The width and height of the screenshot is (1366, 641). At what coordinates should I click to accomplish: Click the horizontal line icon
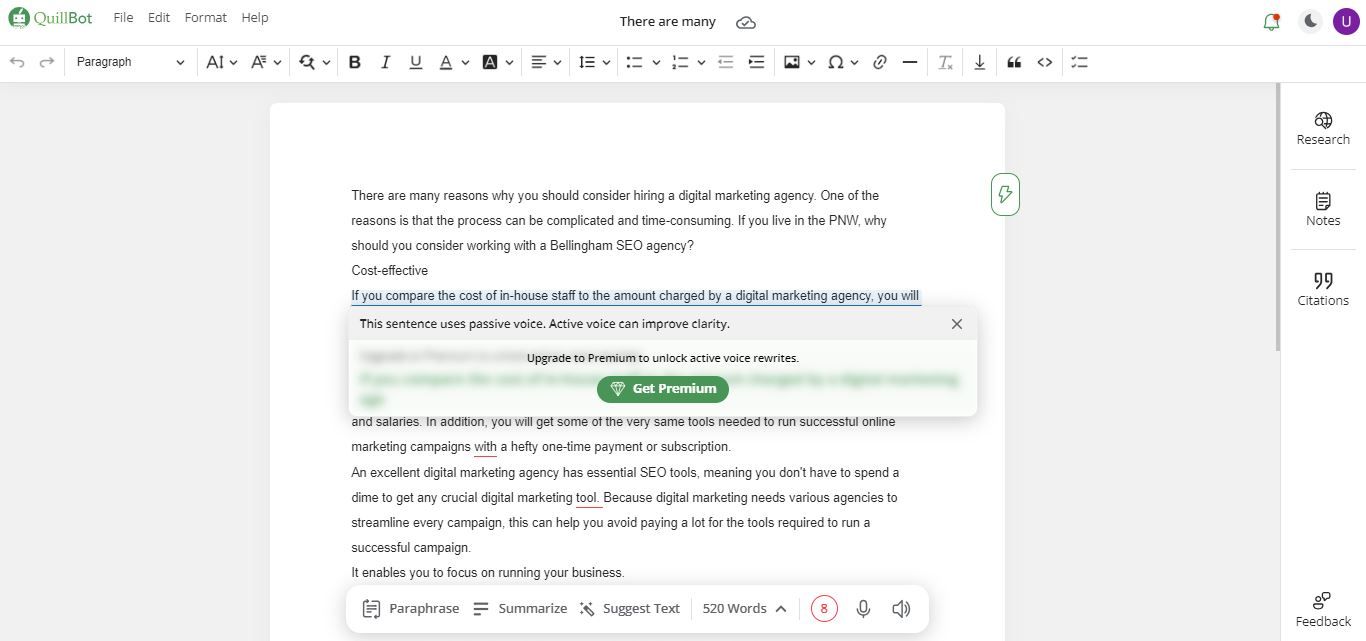click(910, 62)
